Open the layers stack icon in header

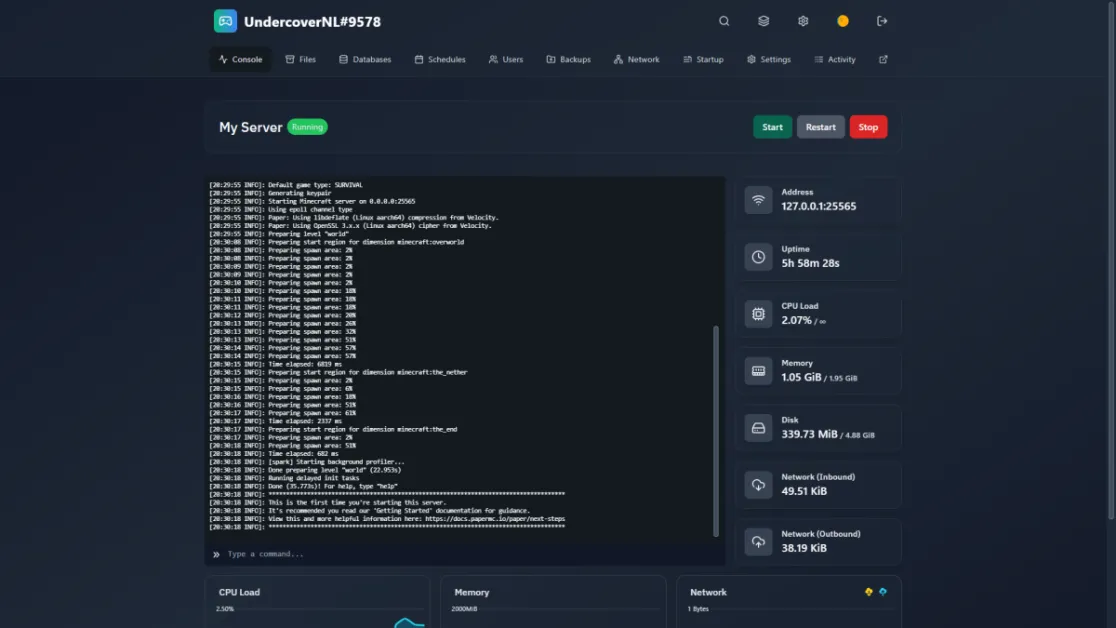point(763,21)
